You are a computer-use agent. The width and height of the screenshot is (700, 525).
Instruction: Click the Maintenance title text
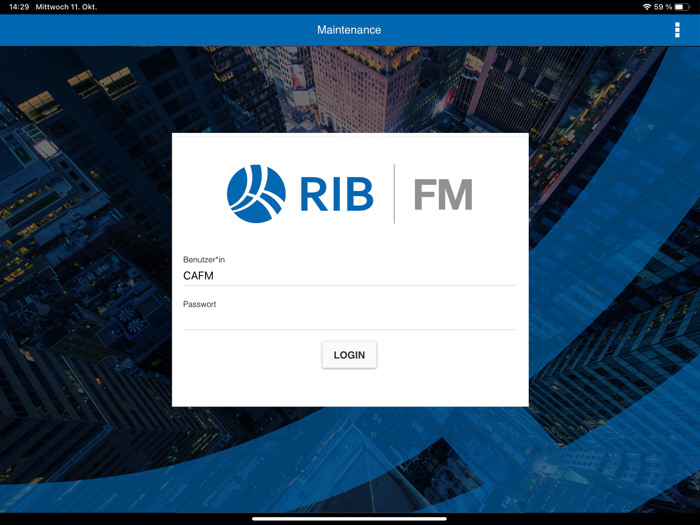coord(349,30)
